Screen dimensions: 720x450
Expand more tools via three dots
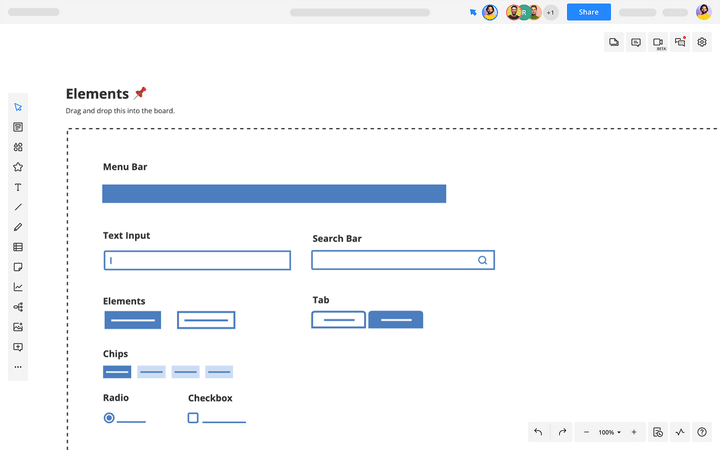18,367
